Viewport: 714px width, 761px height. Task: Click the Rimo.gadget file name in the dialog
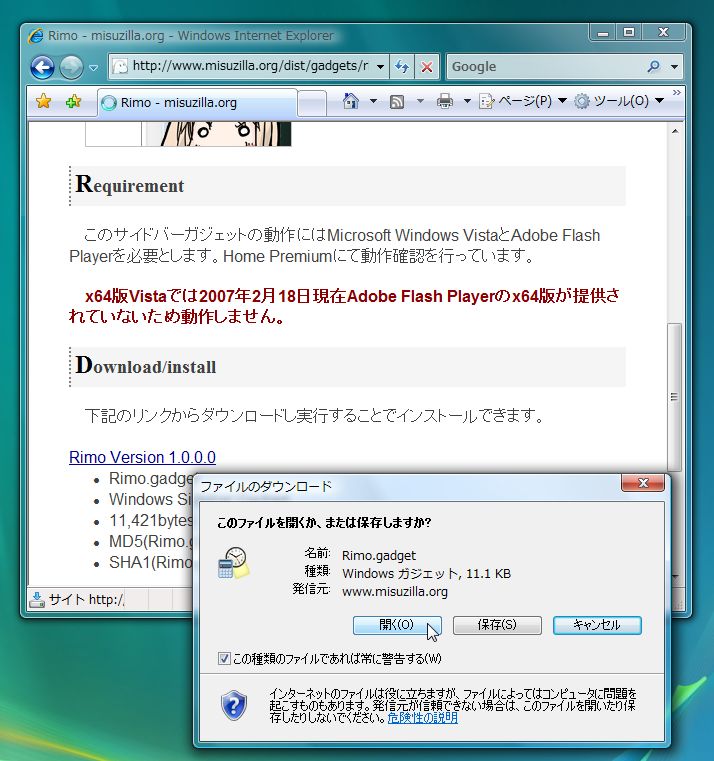(x=379, y=555)
